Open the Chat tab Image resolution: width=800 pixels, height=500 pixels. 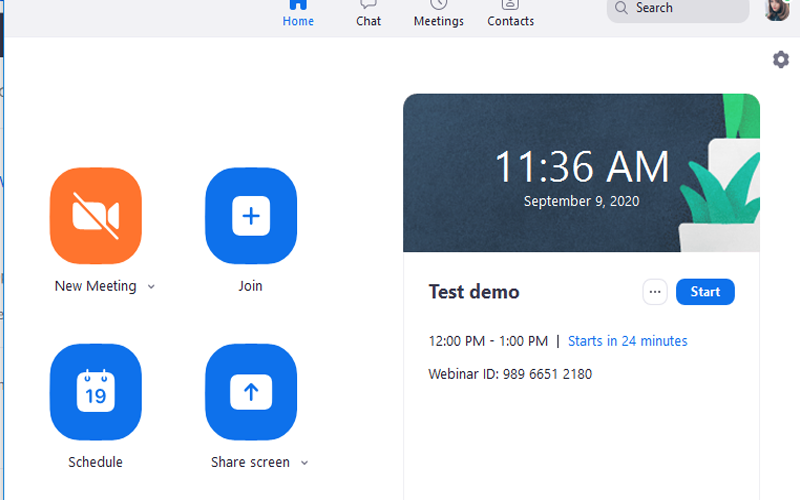pos(368,14)
